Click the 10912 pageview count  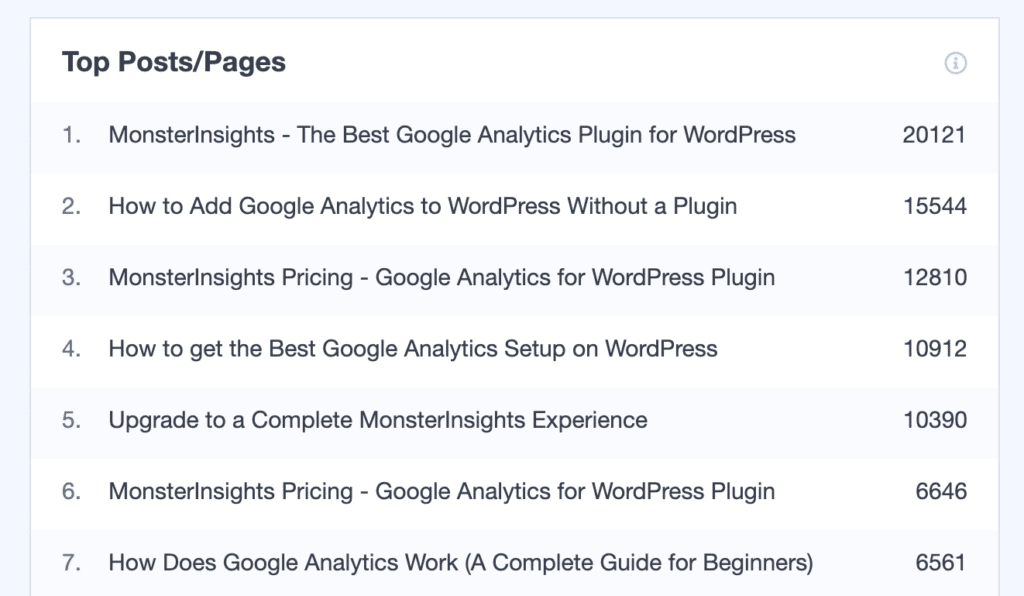(935, 349)
